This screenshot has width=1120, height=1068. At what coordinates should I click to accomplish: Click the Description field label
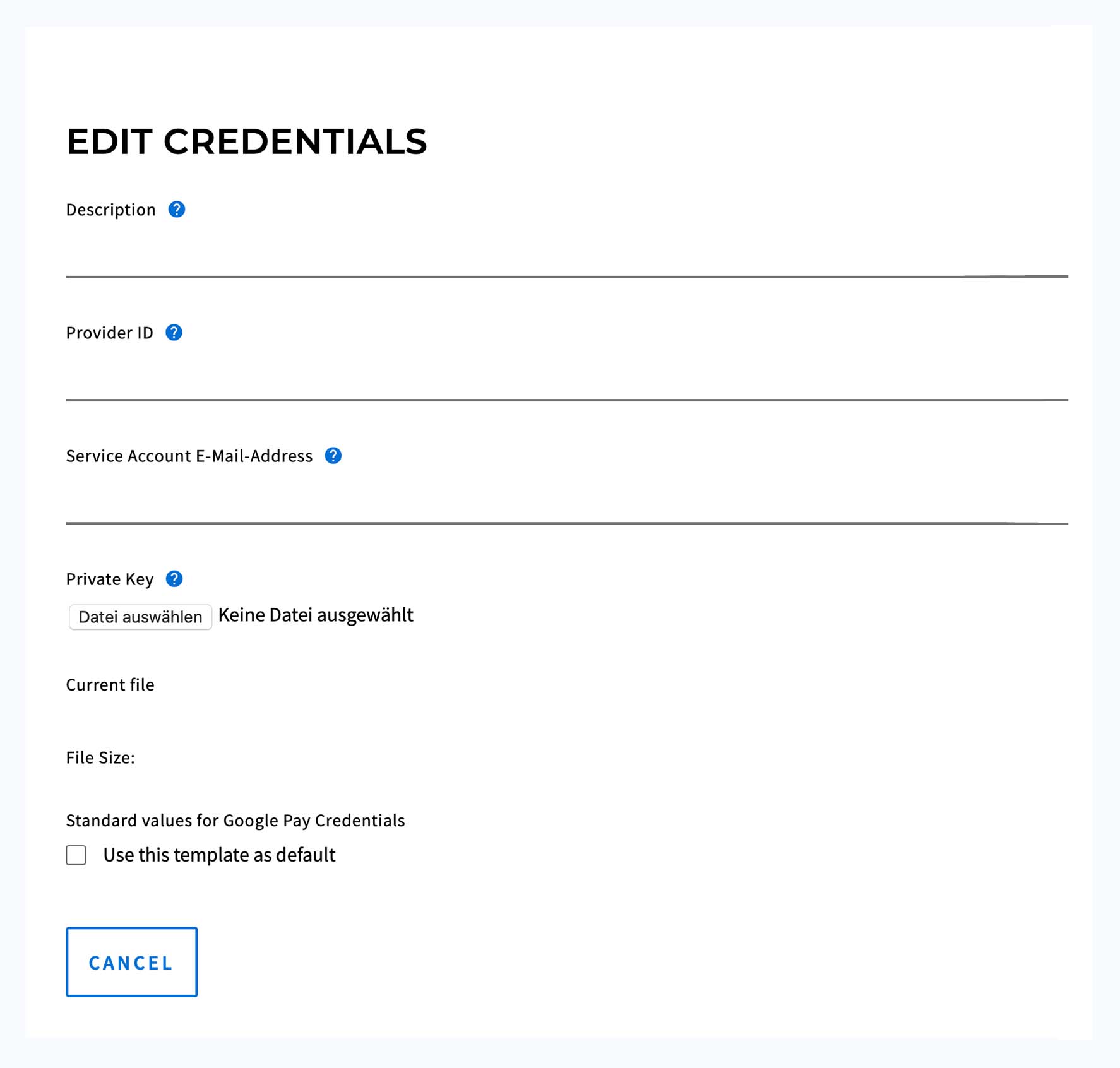(111, 210)
